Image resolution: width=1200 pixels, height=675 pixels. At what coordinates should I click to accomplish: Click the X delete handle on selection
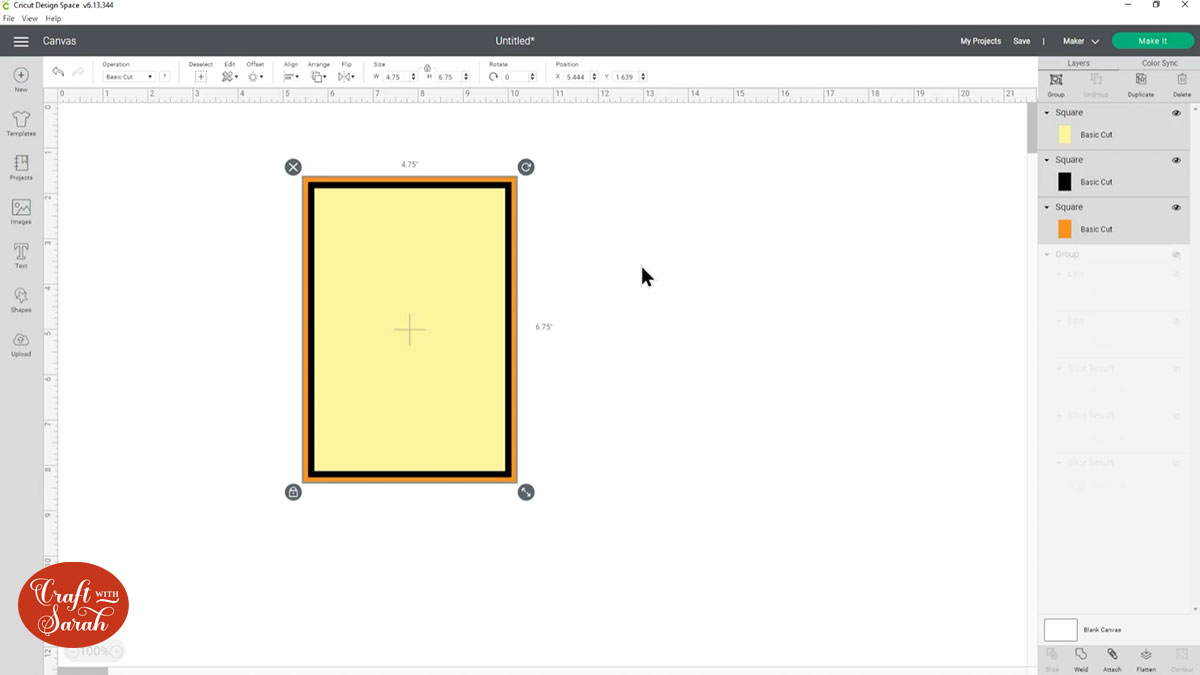(x=293, y=167)
